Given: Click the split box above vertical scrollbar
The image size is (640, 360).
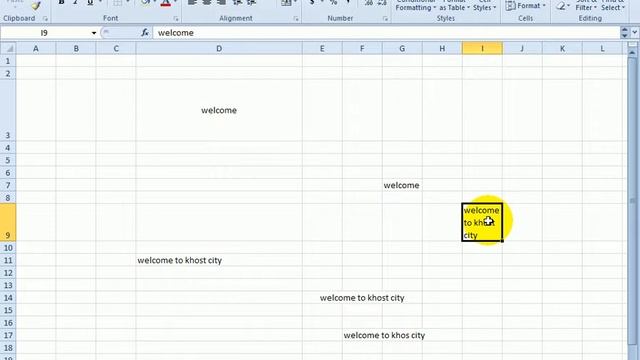Looking at the screenshot, I should [632, 45].
